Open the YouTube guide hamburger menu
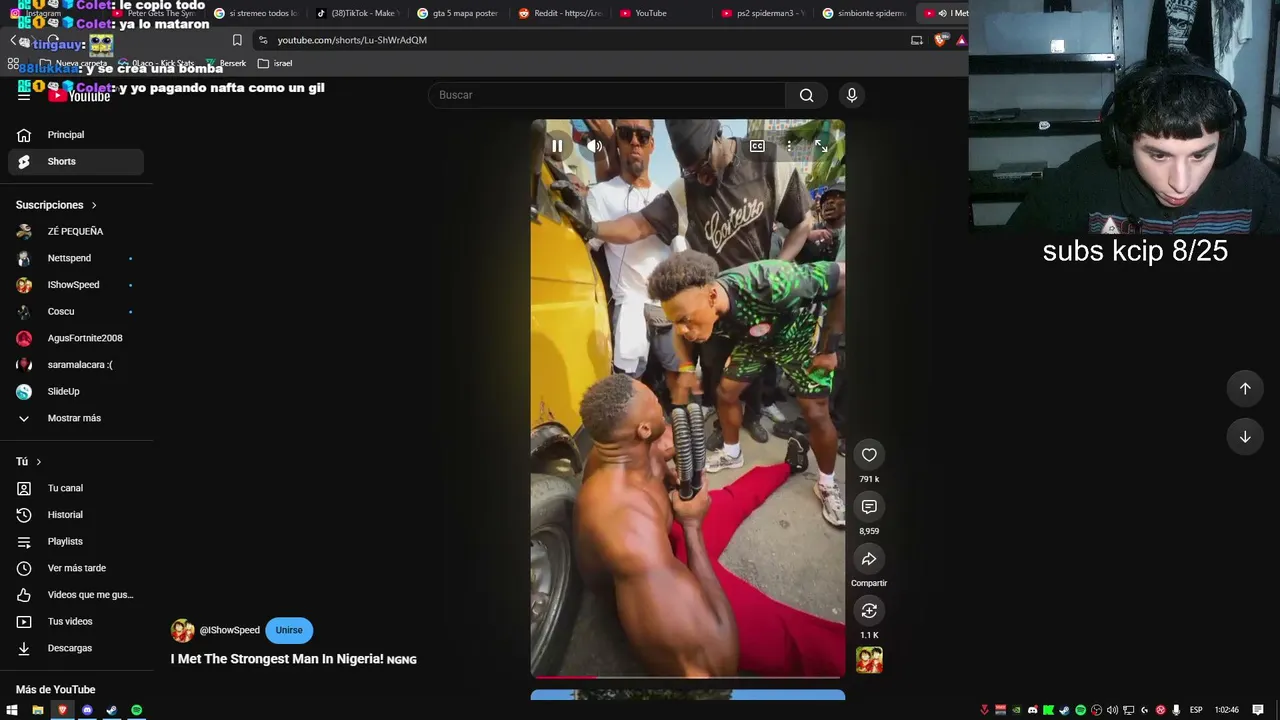Image resolution: width=1280 pixels, height=720 pixels. [x=24, y=95]
